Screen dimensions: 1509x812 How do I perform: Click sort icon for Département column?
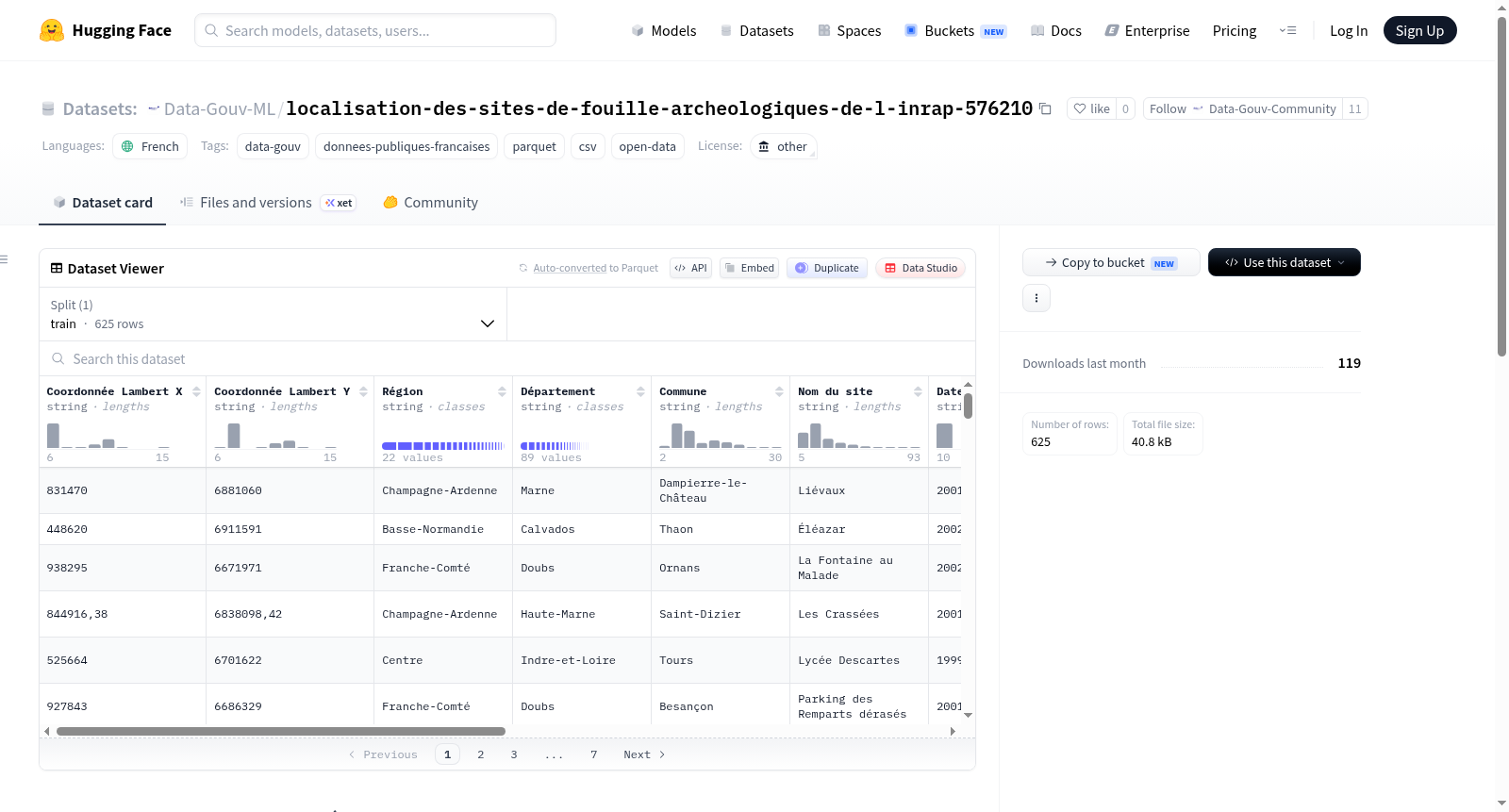[x=640, y=391]
